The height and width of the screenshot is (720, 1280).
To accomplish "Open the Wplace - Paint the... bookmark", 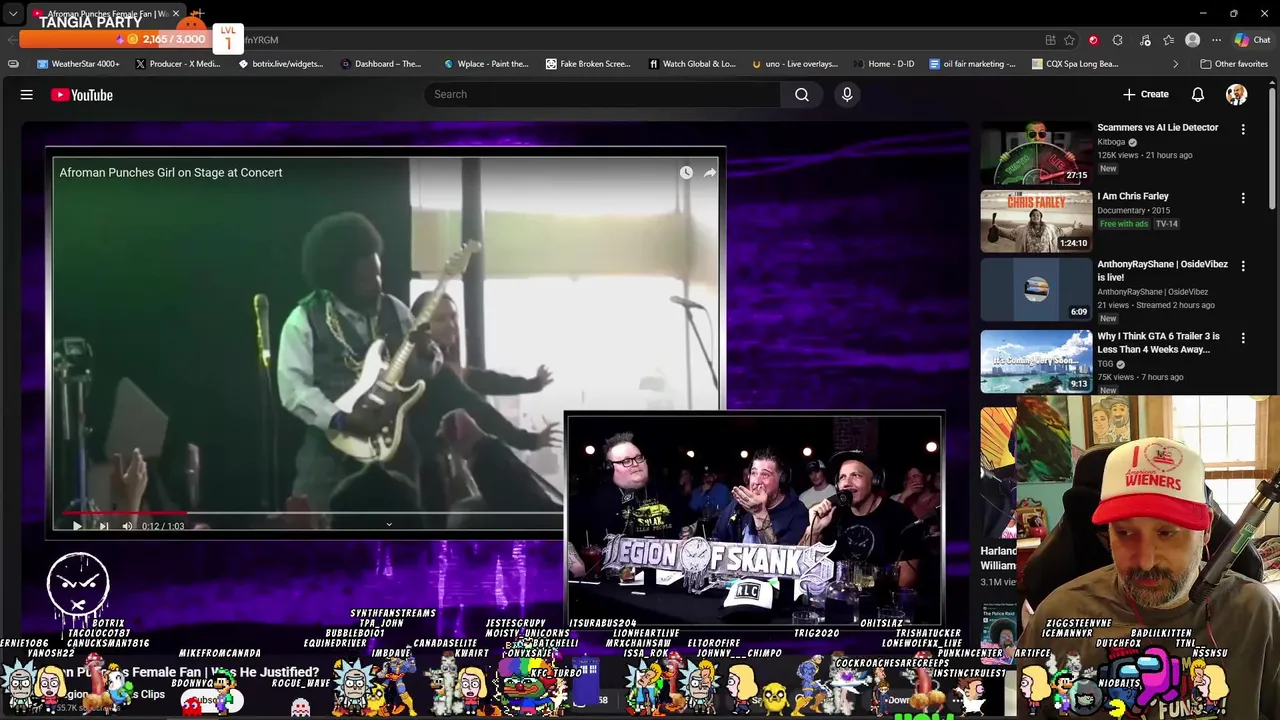I will pyautogui.click(x=485, y=64).
